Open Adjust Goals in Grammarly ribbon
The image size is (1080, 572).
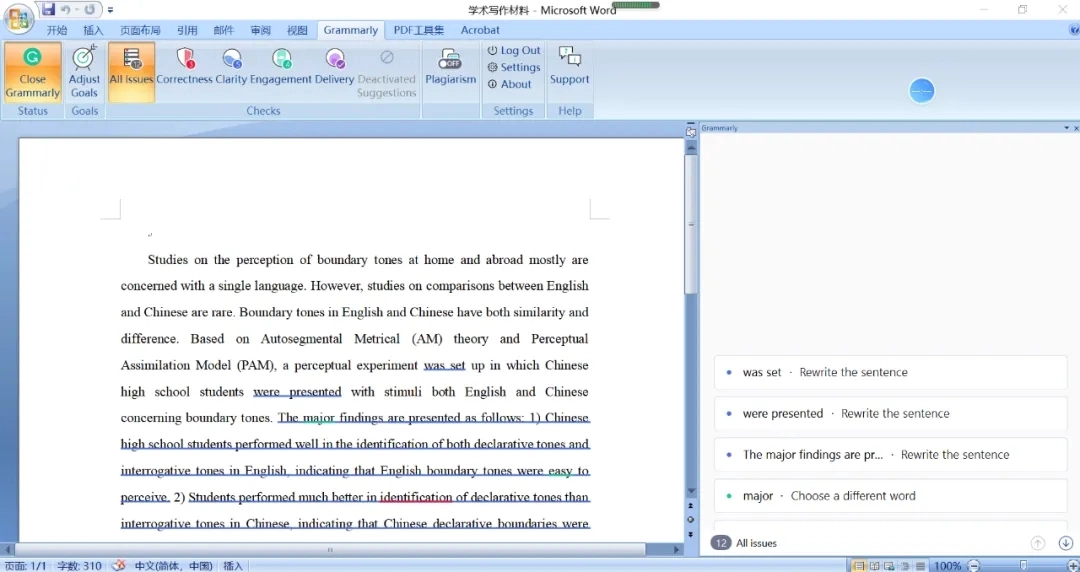pyautogui.click(x=85, y=71)
